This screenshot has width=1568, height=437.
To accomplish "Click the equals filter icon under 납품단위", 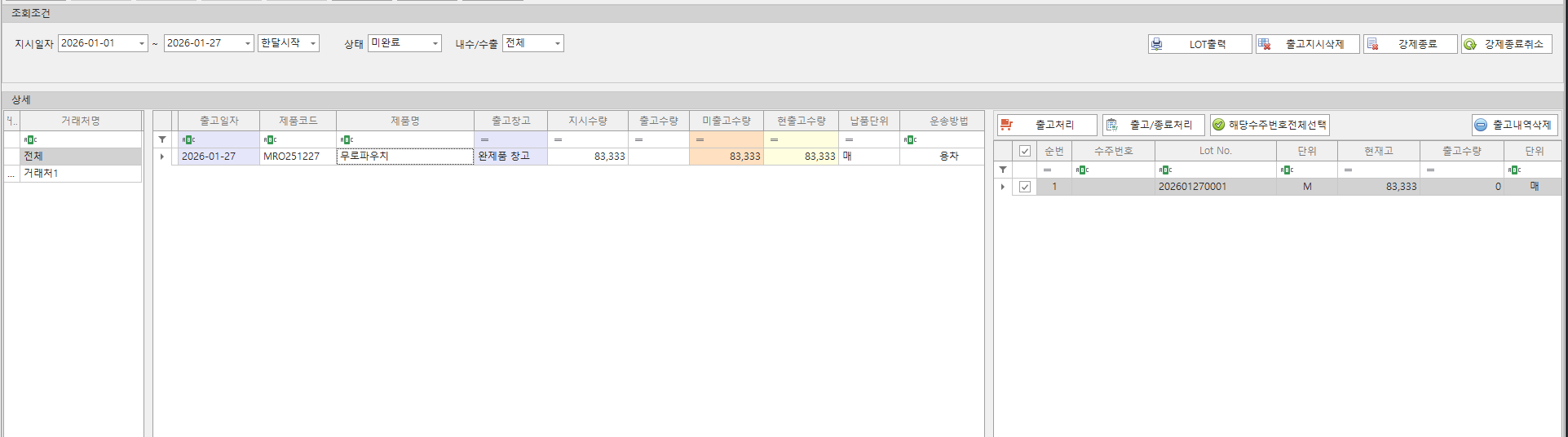I will (x=849, y=140).
